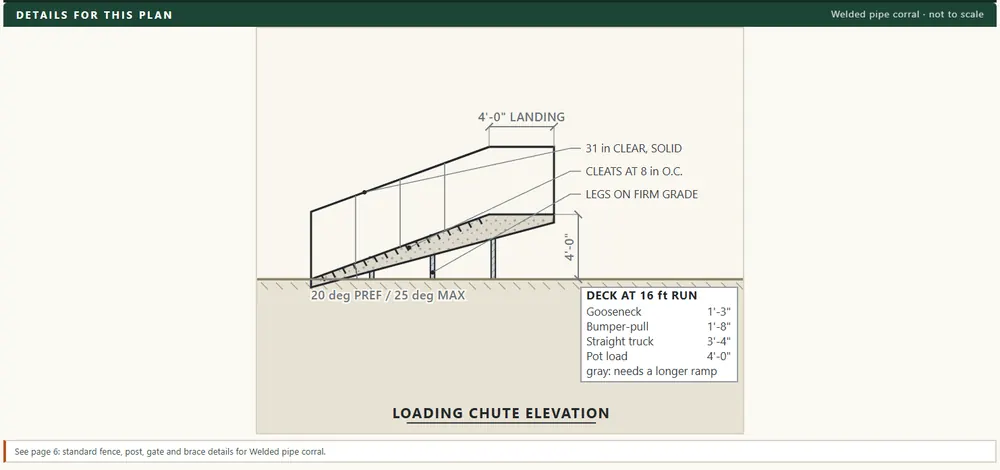Click the Straight truck value 3'-4"
Image resolution: width=1000 pixels, height=470 pixels.
[x=719, y=341]
